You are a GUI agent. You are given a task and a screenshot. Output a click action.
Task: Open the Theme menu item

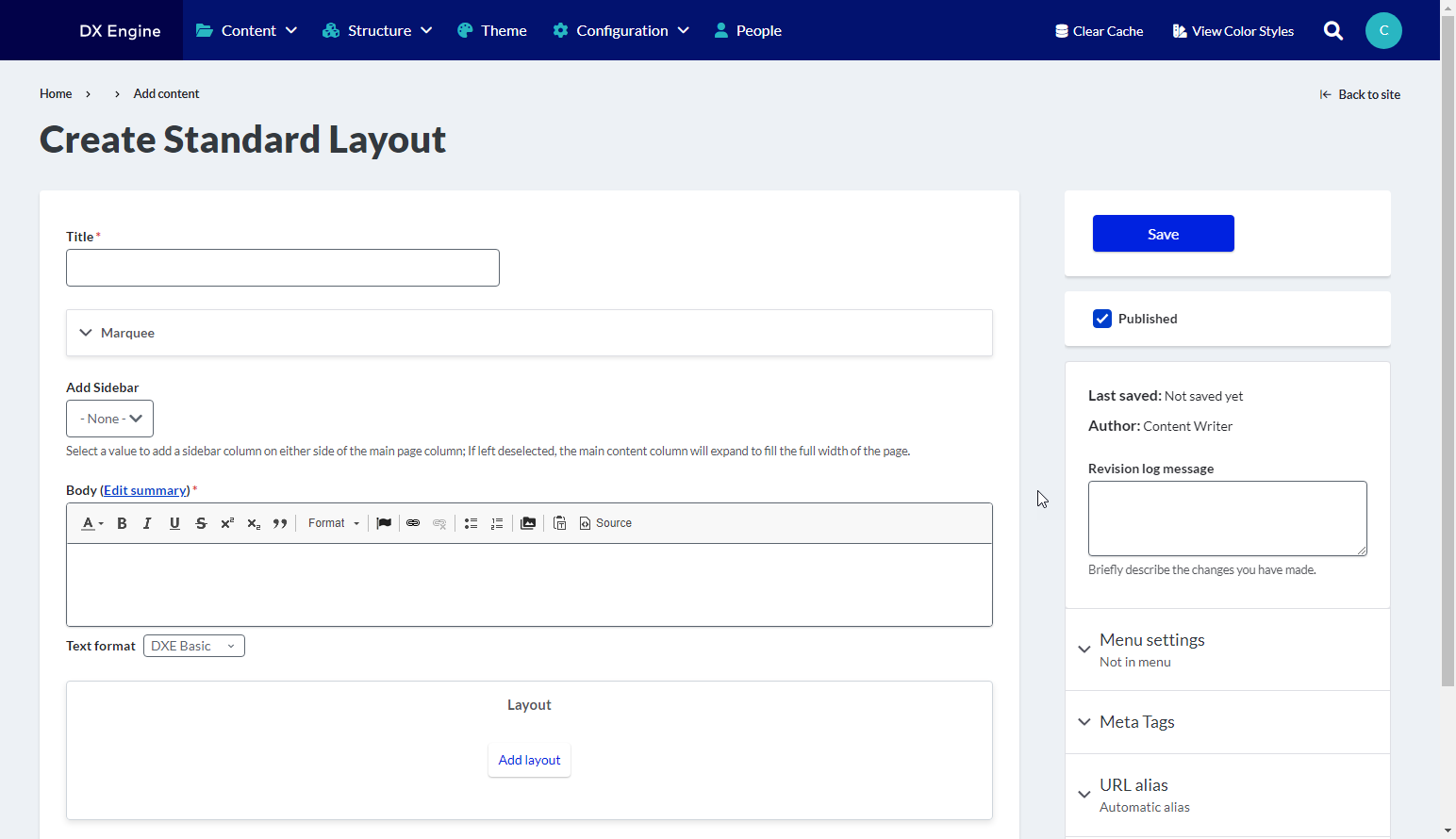tap(491, 30)
